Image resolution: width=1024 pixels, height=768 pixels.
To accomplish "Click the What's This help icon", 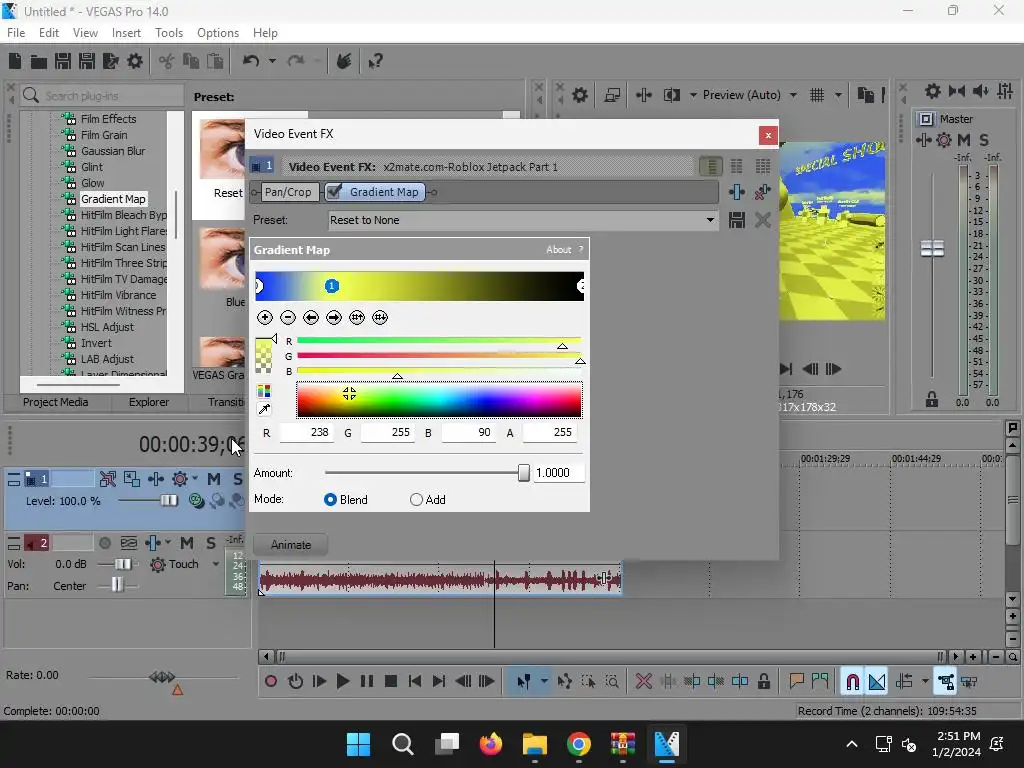I will [x=375, y=61].
